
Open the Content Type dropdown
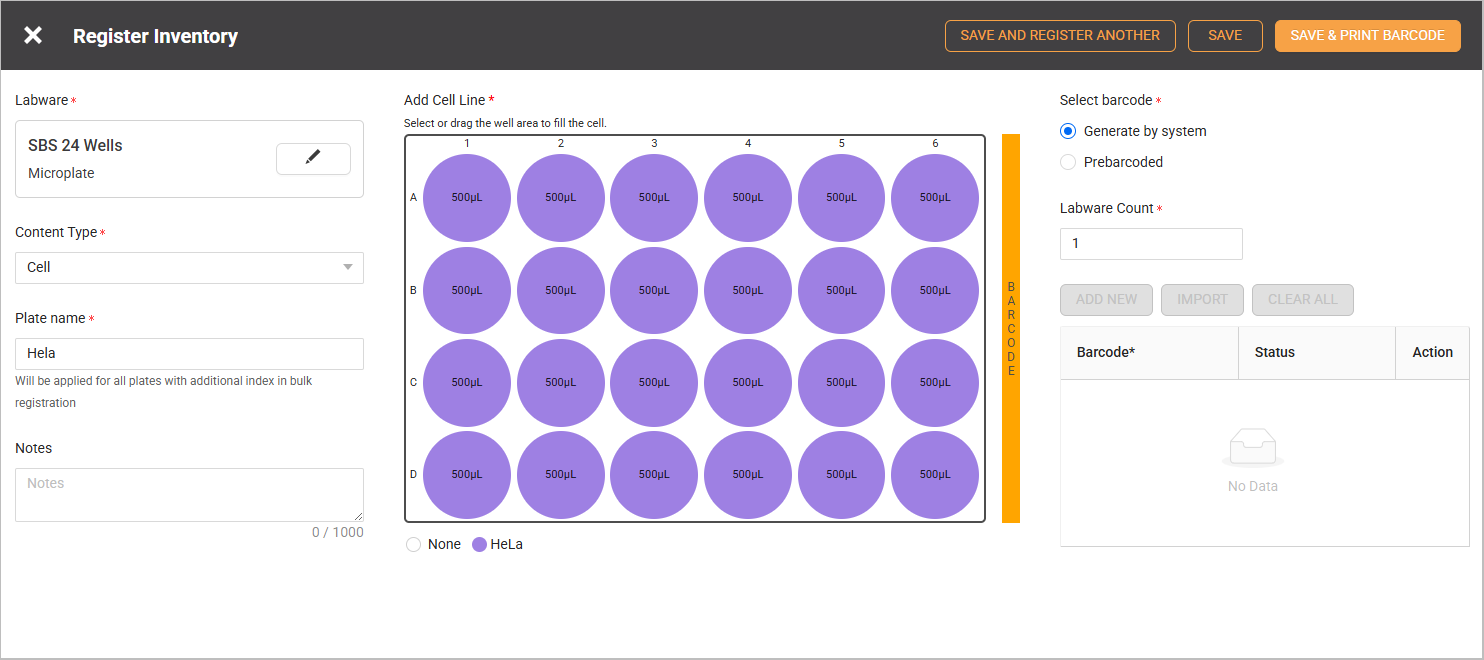[x=189, y=267]
